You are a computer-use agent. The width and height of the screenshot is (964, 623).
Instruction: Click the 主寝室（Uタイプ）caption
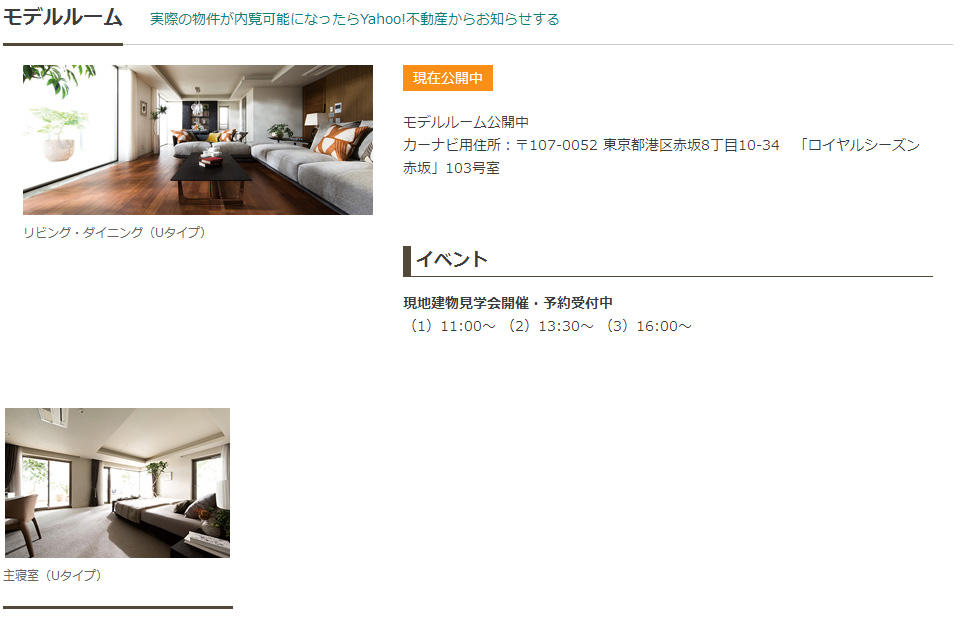[x=52, y=575]
